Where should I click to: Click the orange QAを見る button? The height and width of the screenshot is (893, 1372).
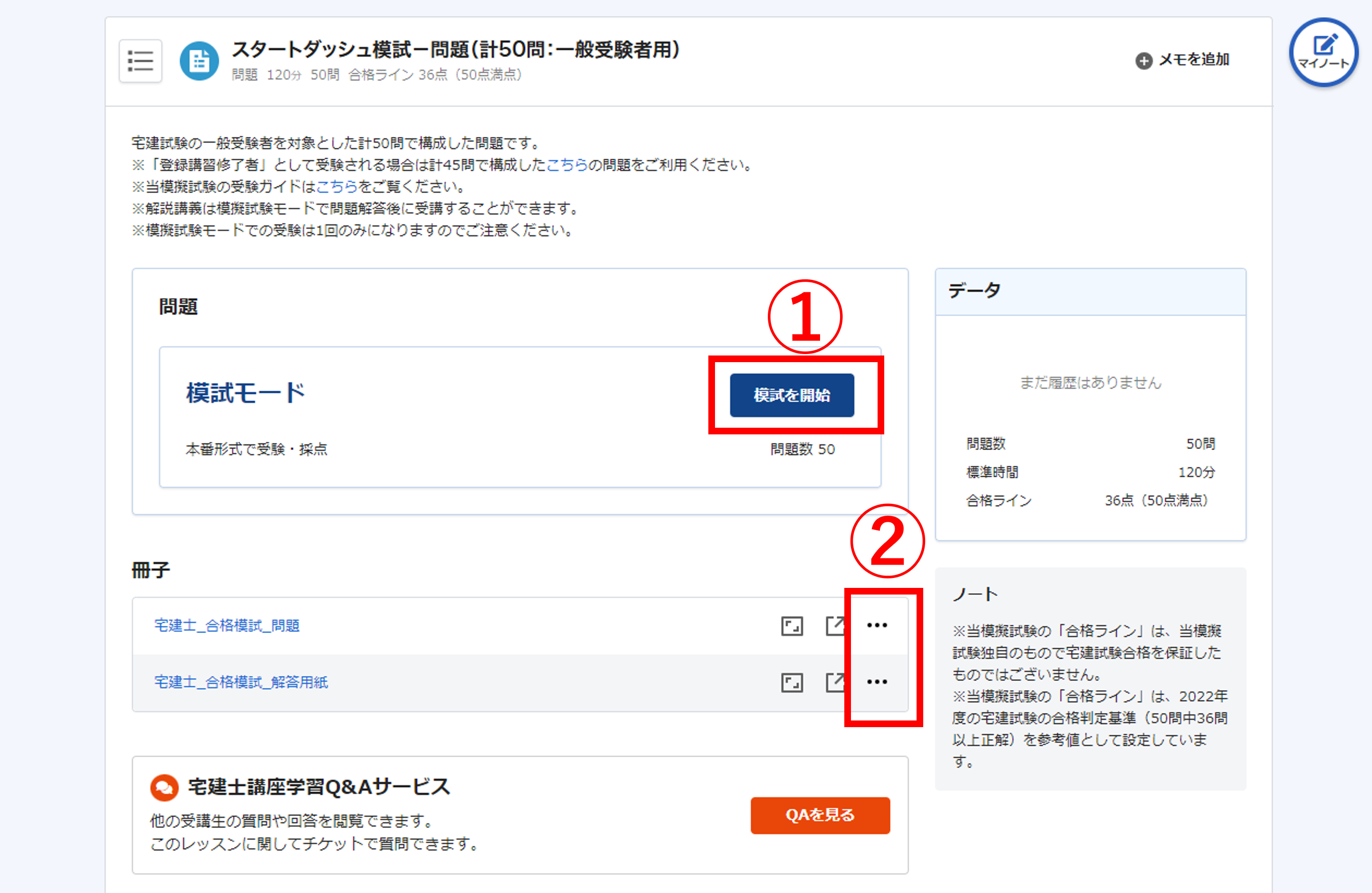point(820,815)
